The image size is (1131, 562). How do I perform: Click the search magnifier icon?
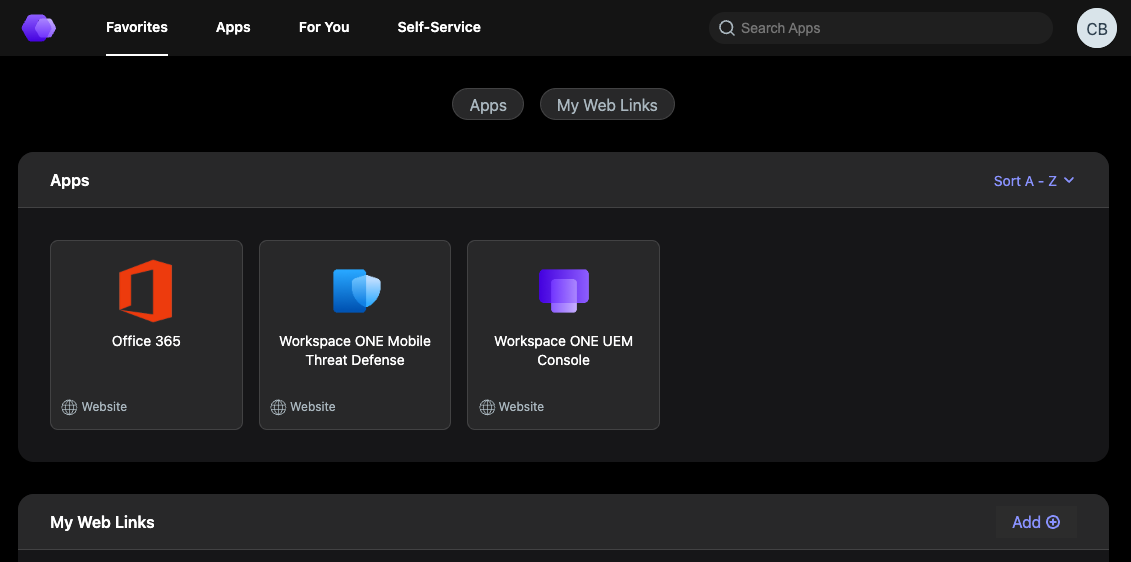[727, 28]
